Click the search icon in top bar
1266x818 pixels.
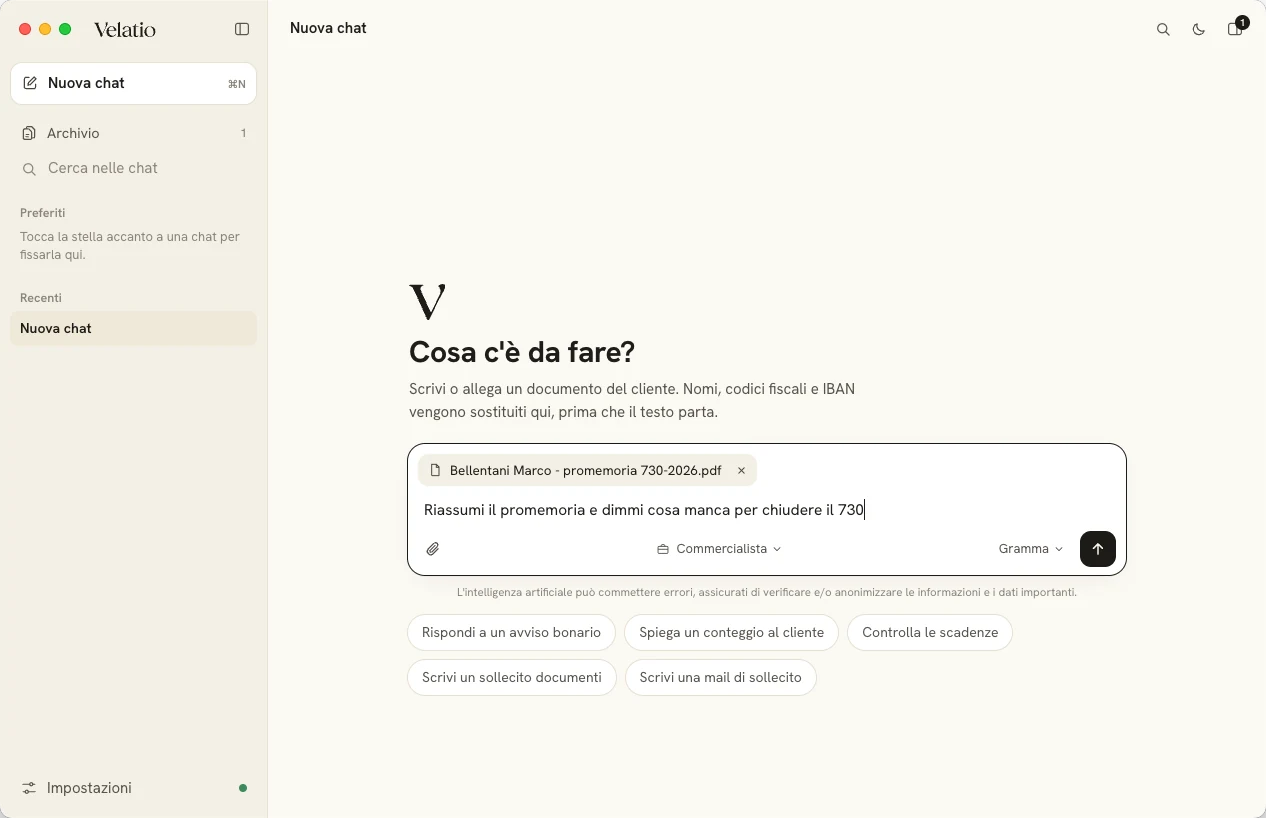point(1163,29)
